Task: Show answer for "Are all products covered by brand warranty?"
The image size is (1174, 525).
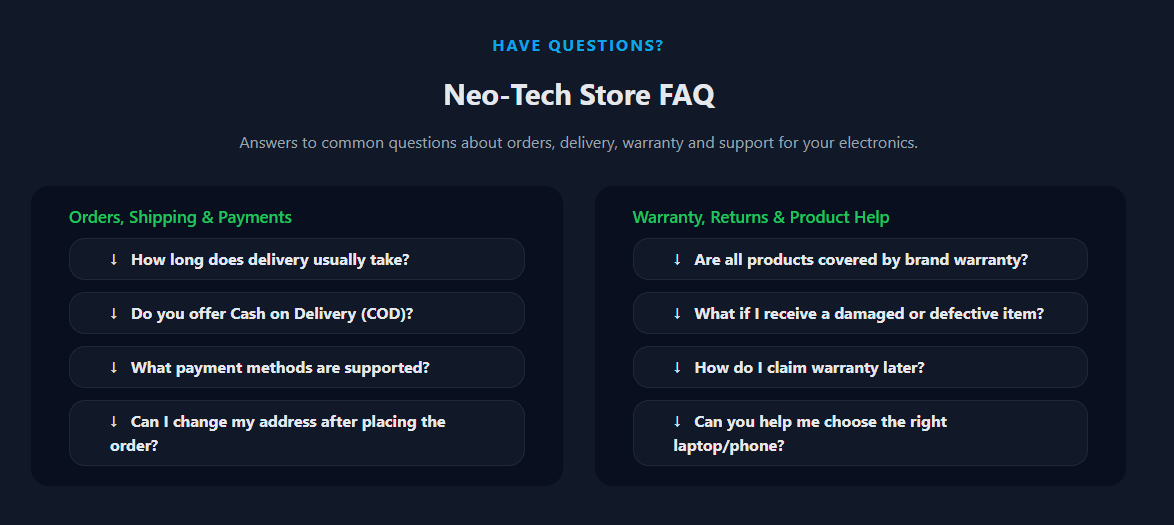Action: click(x=861, y=260)
